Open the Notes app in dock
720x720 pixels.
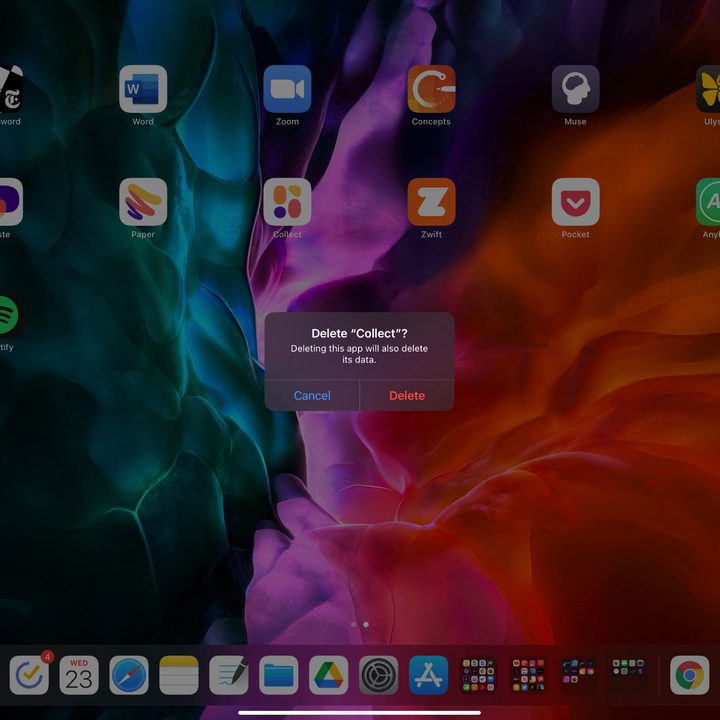[179, 675]
